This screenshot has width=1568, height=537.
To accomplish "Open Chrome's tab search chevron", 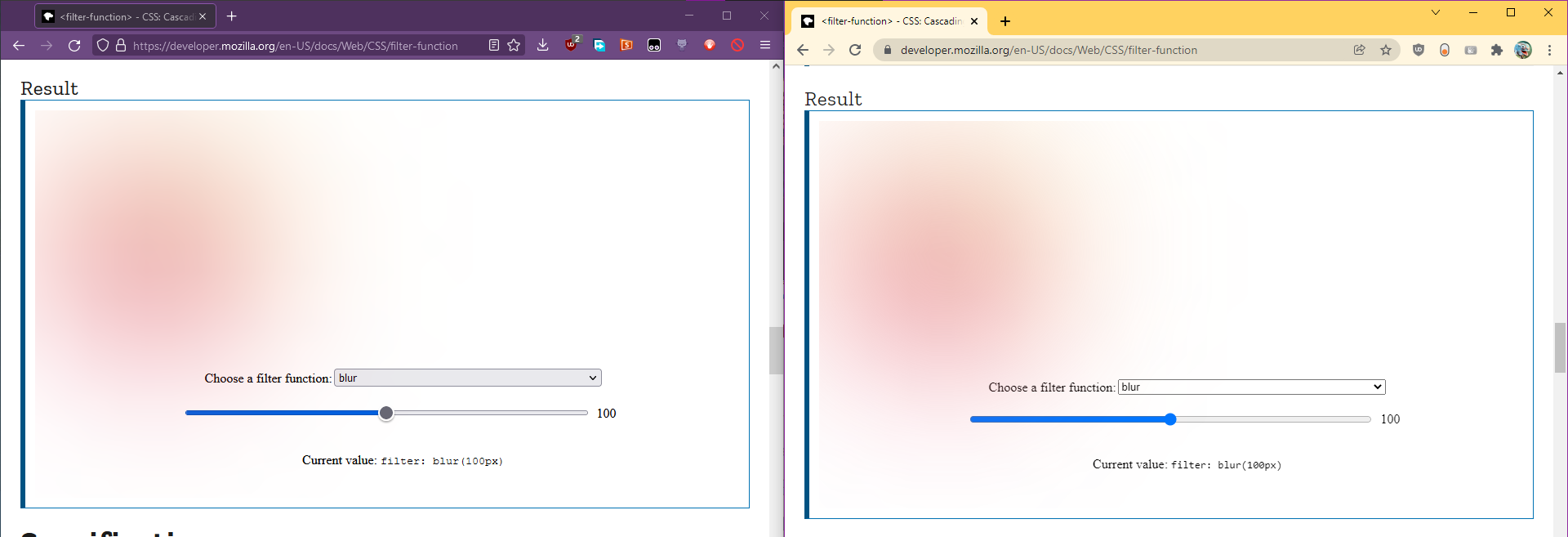I will pyautogui.click(x=1436, y=12).
